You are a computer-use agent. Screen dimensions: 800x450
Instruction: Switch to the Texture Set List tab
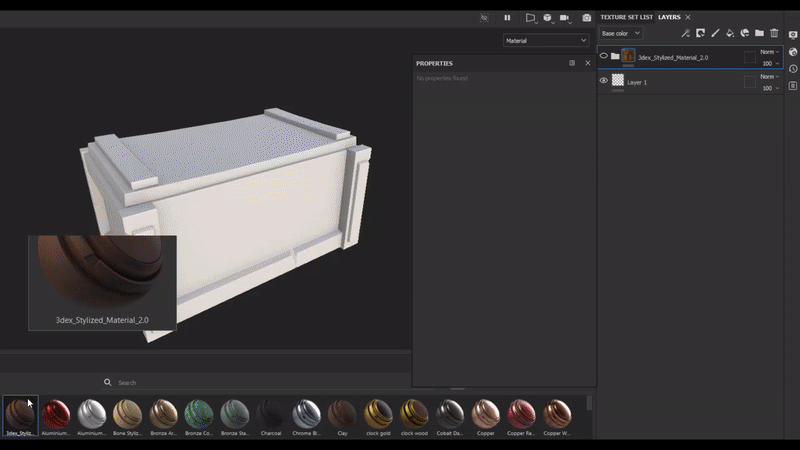pos(626,17)
